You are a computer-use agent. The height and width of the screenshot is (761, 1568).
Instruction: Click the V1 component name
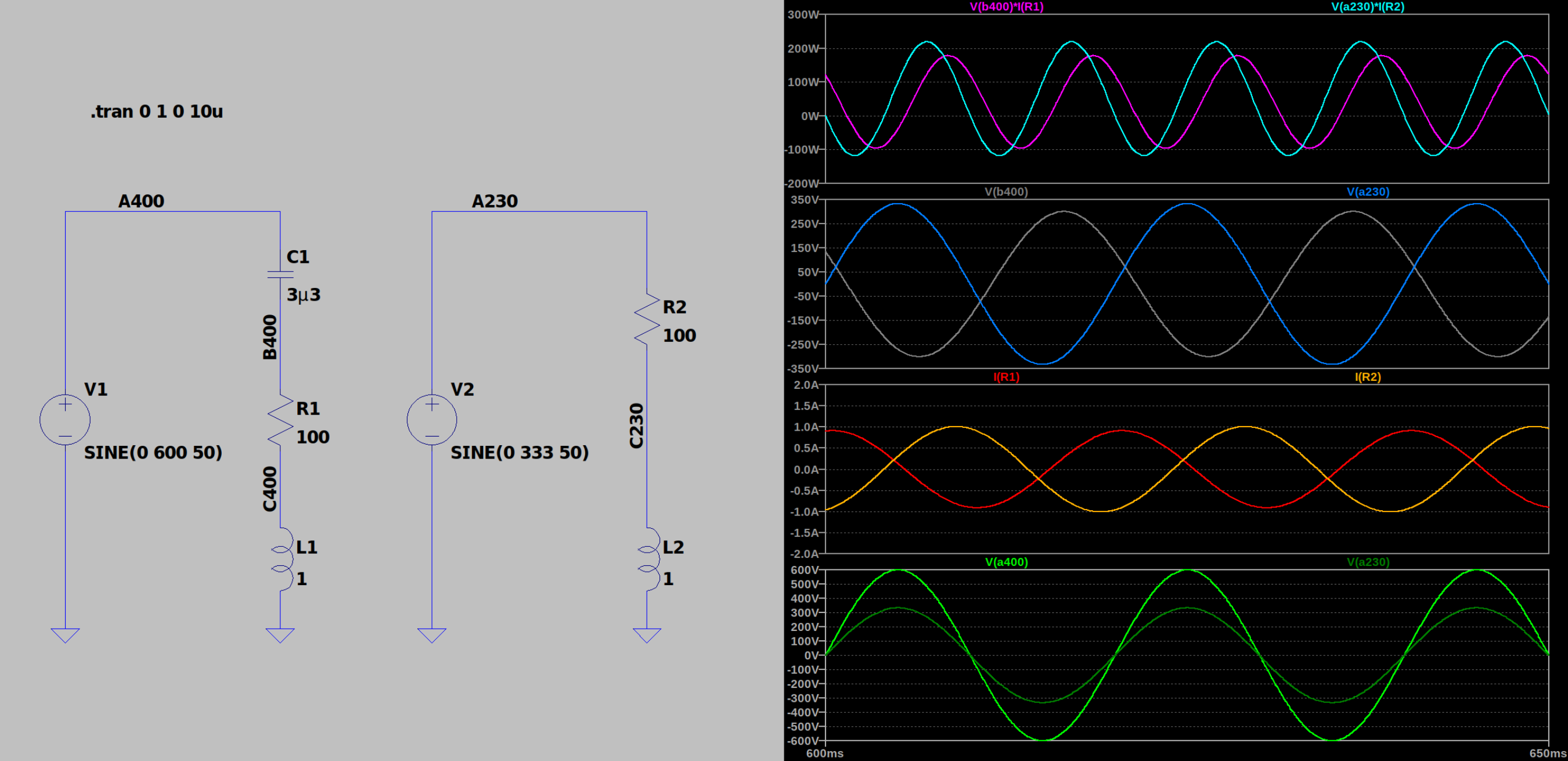pos(96,389)
